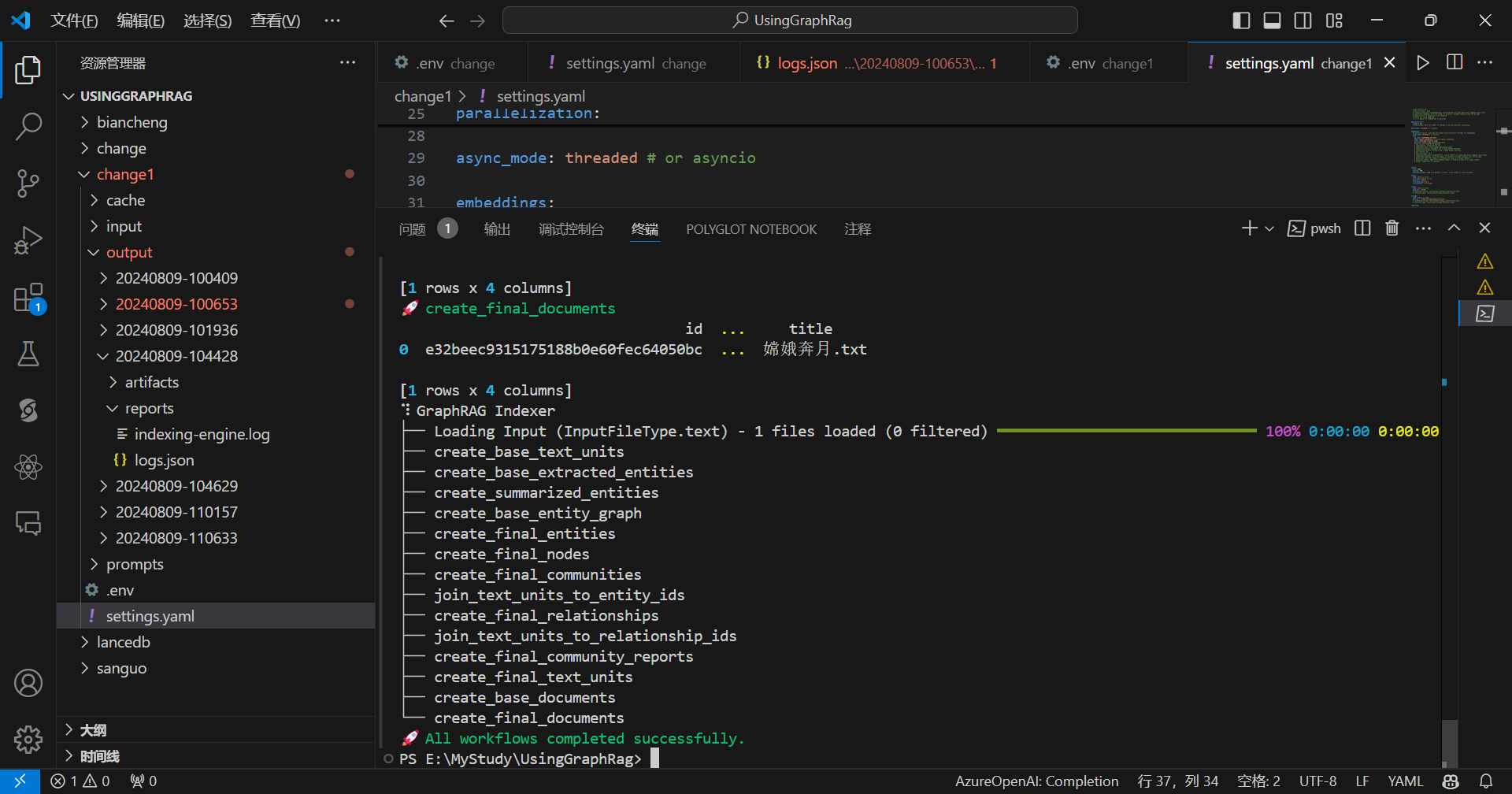This screenshot has height=794, width=1512.
Task: Open the chat panel icon in activity bar
Action: pos(28,524)
